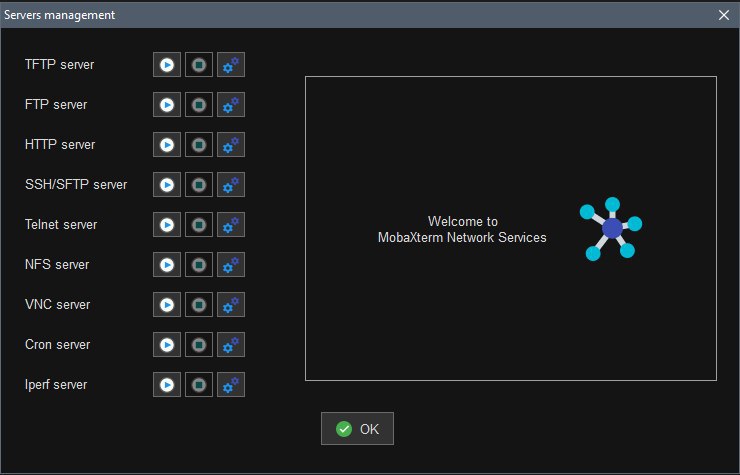This screenshot has height=475, width=740.
Task: Select the 'HTTP server' label
Action: point(60,144)
